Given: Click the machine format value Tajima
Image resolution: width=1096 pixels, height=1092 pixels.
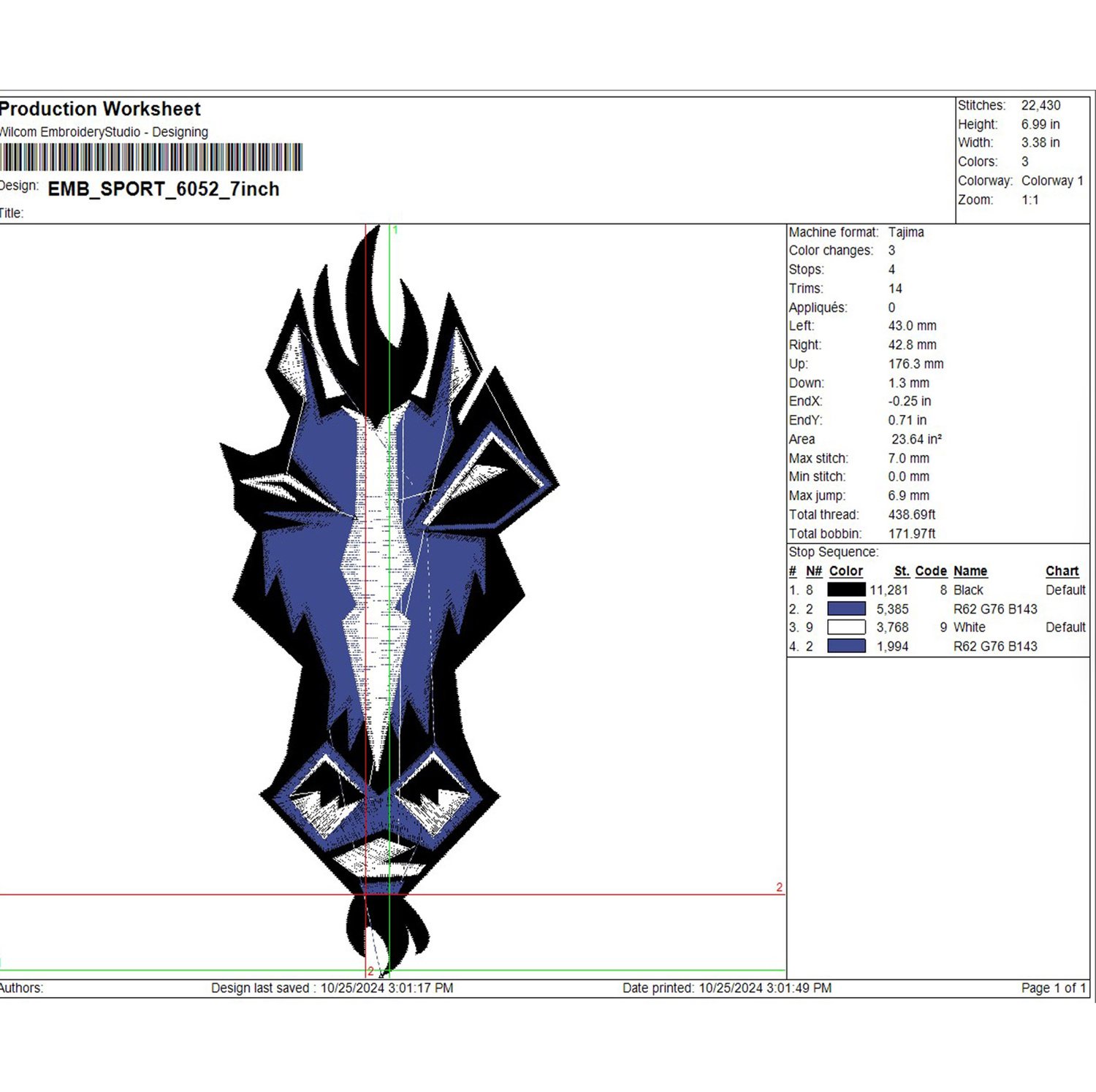Looking at the screenshot, I should [906, 232].
